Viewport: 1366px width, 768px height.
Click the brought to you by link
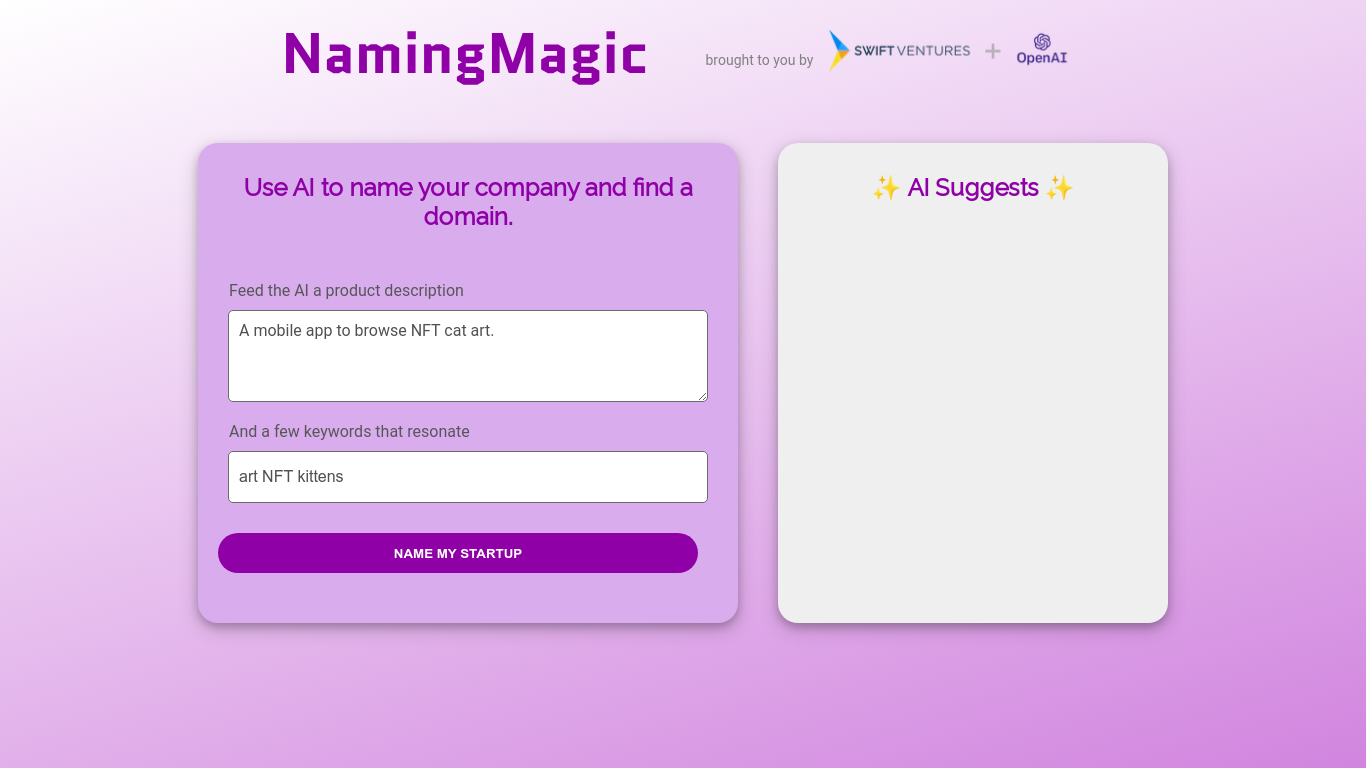point(760,60)
